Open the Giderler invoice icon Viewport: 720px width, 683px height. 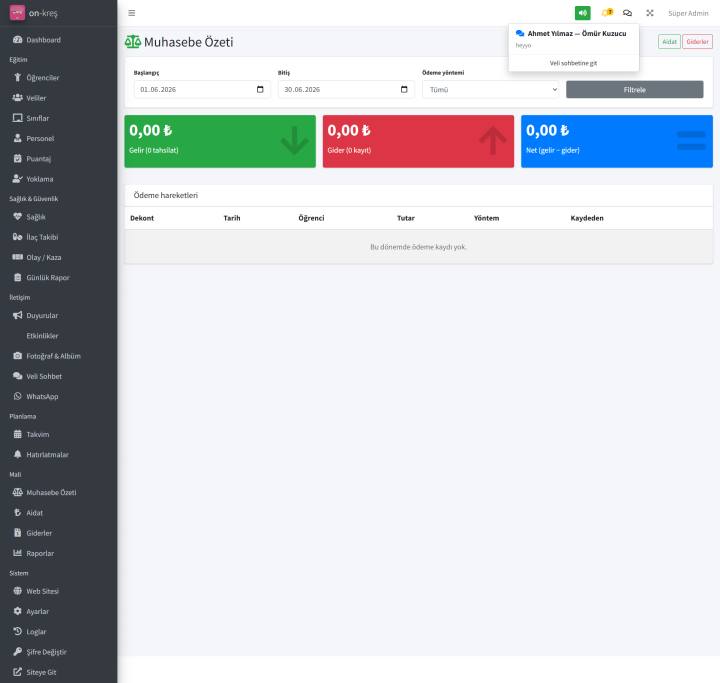[17, 533]
